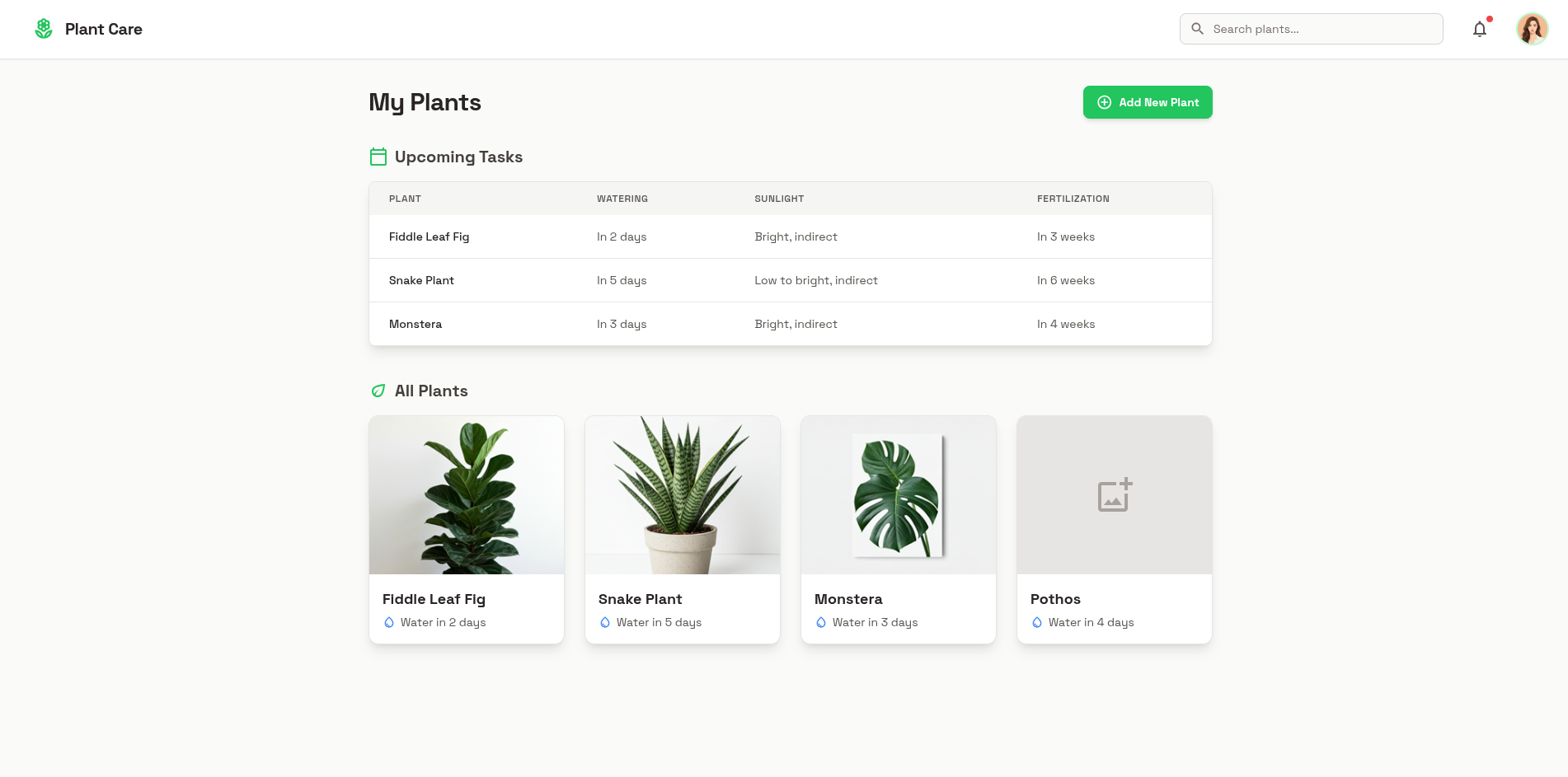Click the Plant Care app title

(104, 29)
